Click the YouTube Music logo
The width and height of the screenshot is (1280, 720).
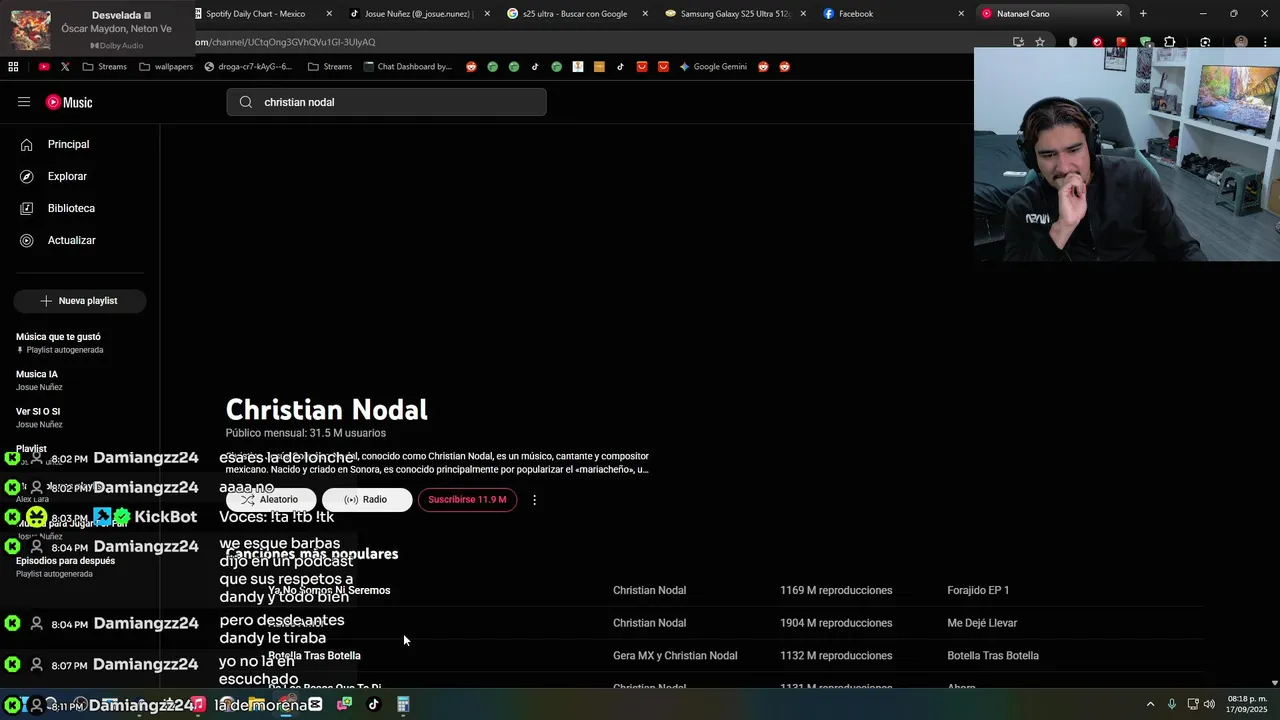tap(69, 102)
